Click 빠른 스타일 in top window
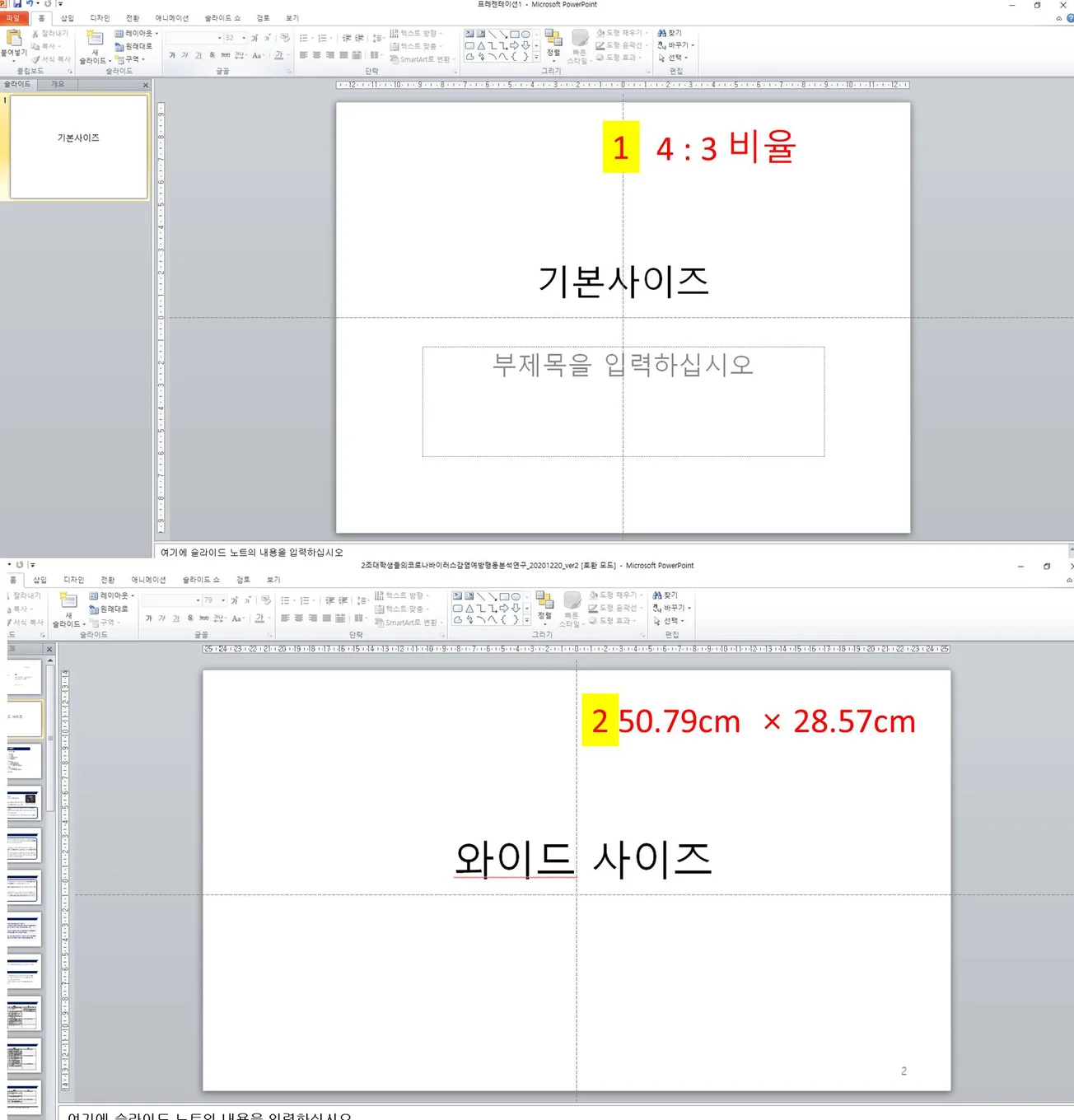 (x=579, y=46)
